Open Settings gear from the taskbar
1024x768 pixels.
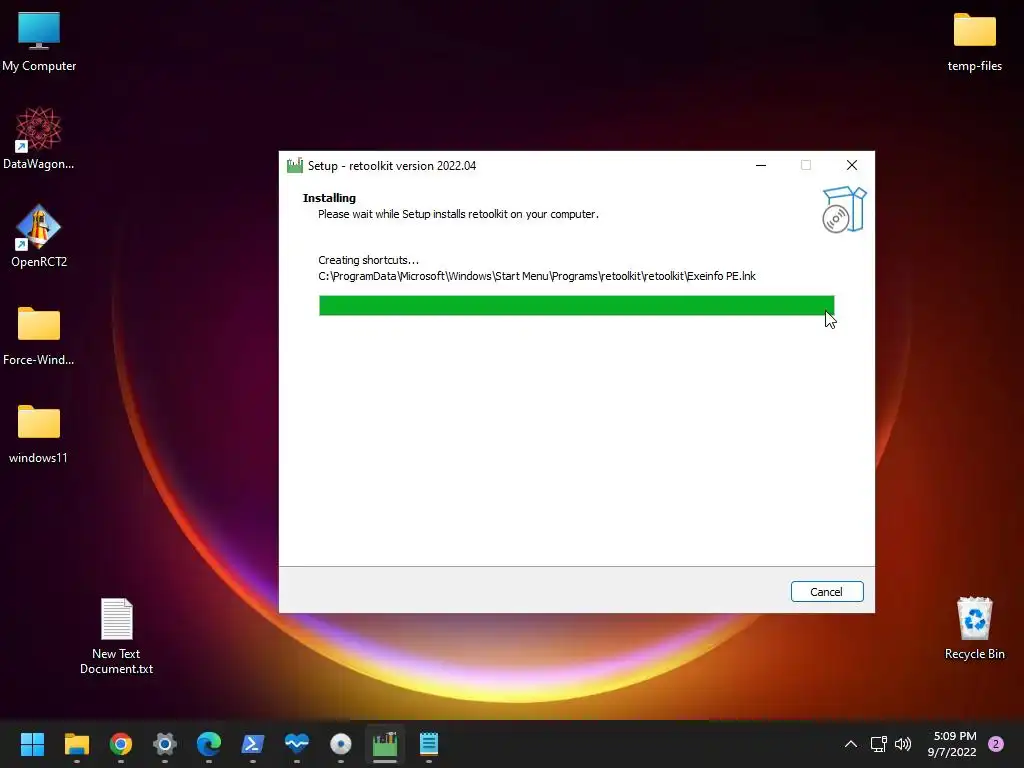coord(165,744)
